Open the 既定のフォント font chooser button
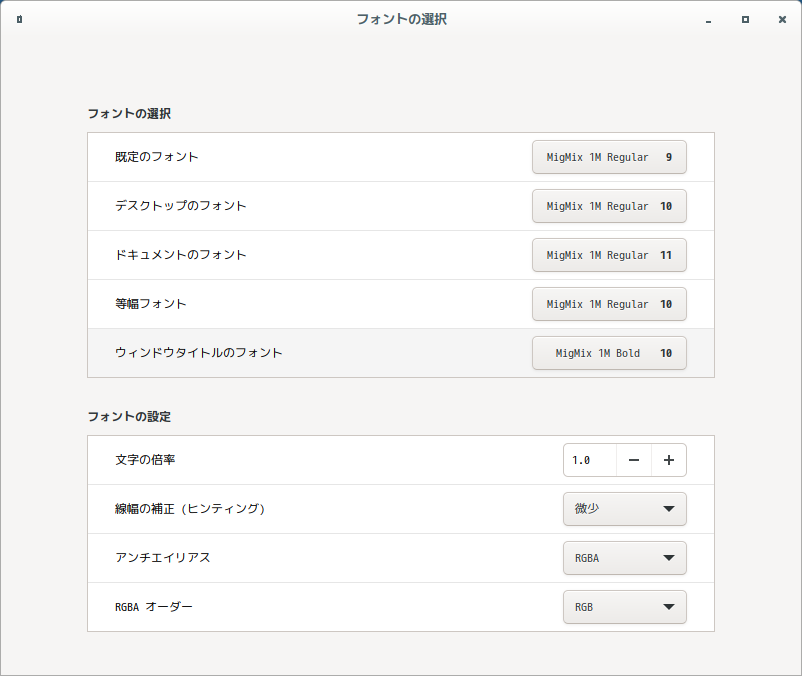Screen dimensions: 802x676 click(x=609, y=157)
